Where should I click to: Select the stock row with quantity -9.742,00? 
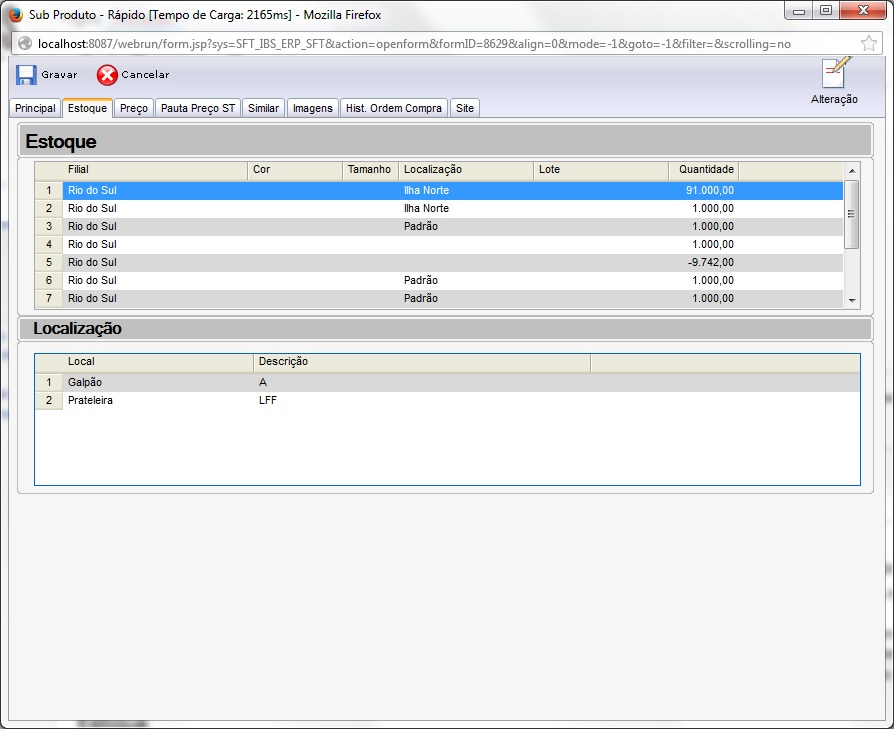pyautogui.click(x=438, y=262)
